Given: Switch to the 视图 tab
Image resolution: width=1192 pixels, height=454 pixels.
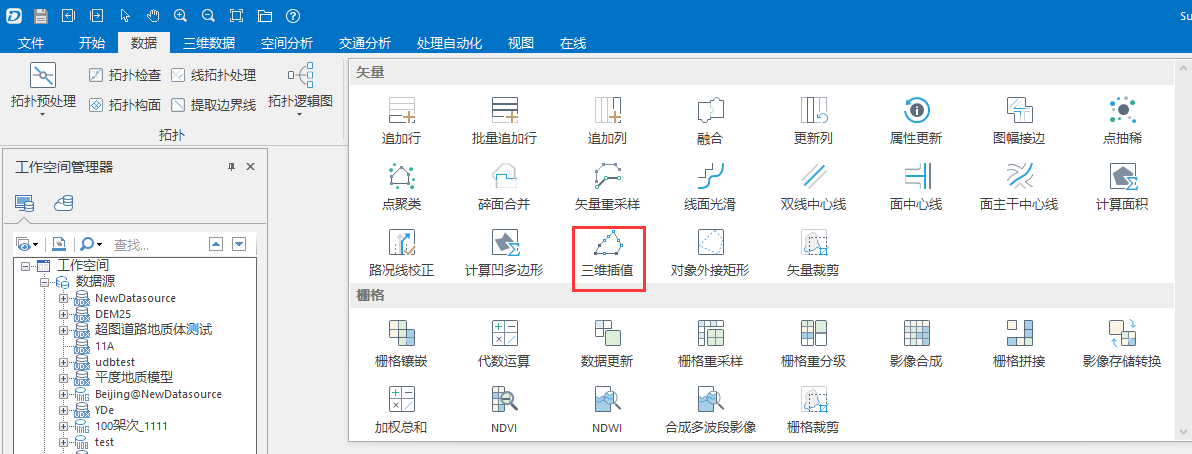Looking at the screenshot, I should (x=521, y=43).
